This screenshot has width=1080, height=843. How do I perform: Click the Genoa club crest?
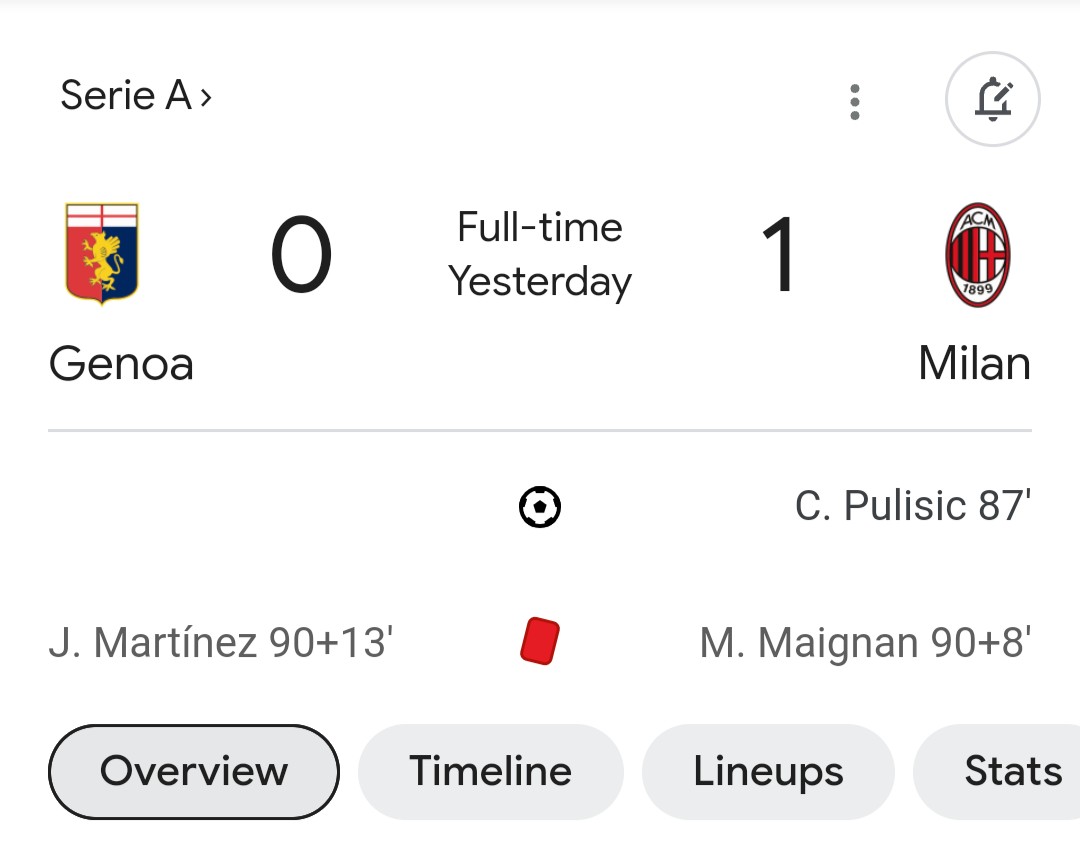102,254
